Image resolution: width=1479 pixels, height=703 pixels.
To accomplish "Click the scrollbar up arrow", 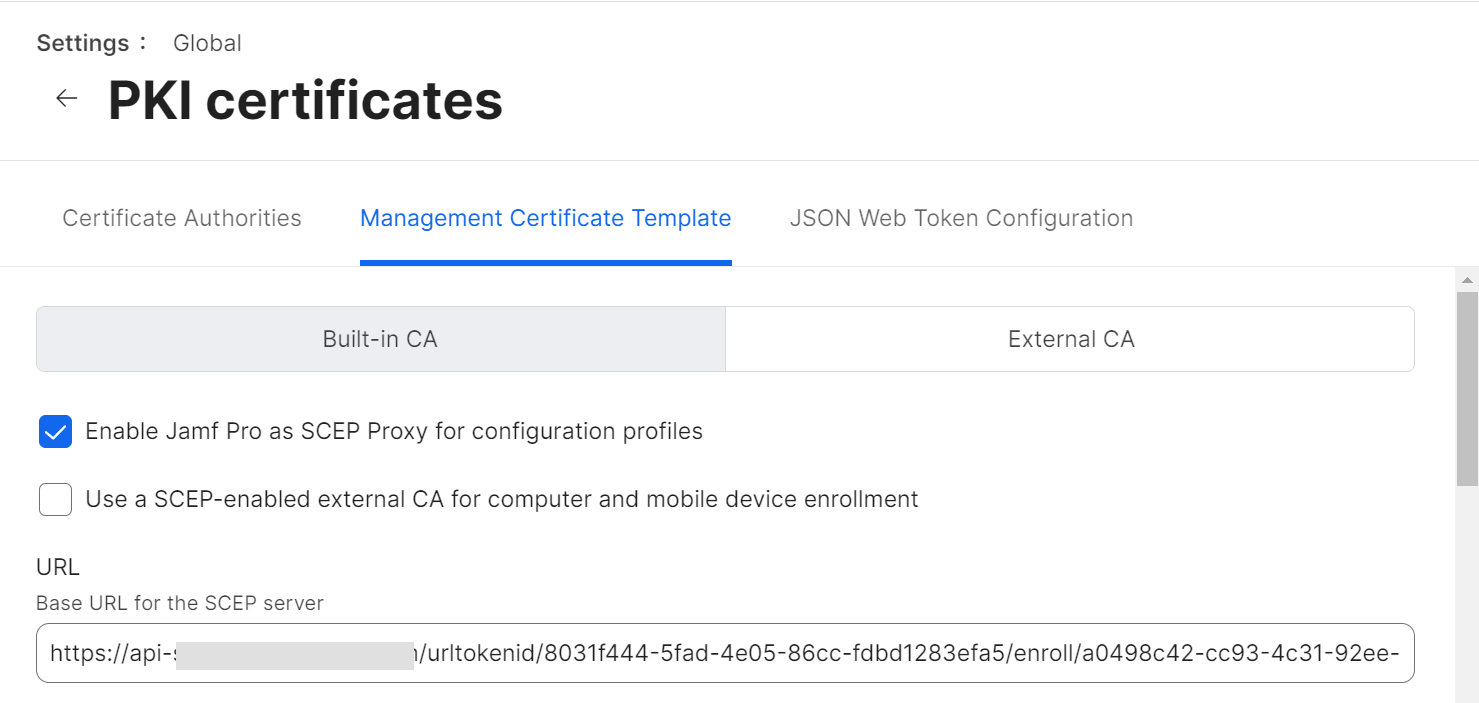I will click(x=1467, y=280).
